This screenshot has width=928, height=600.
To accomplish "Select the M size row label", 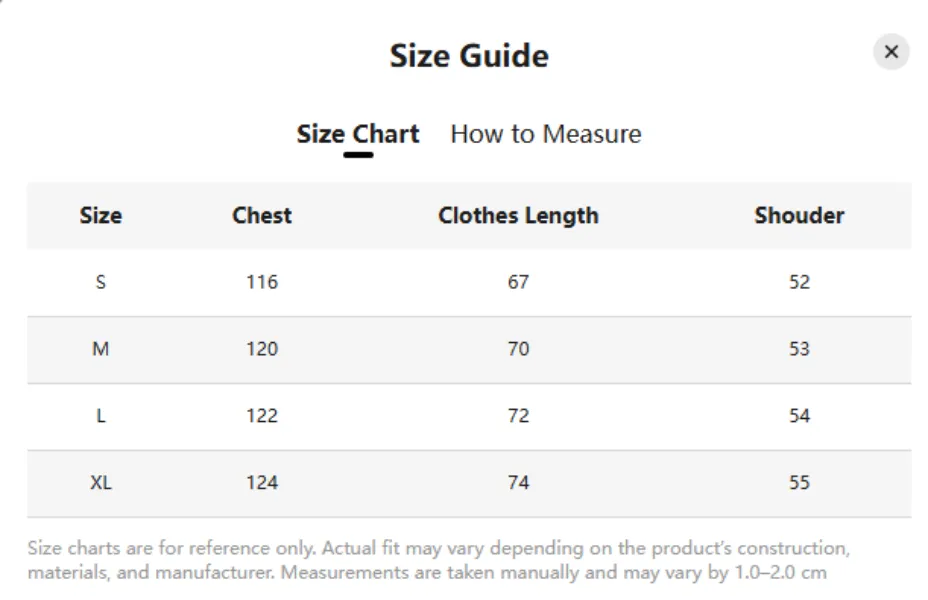I will [101, 349].
